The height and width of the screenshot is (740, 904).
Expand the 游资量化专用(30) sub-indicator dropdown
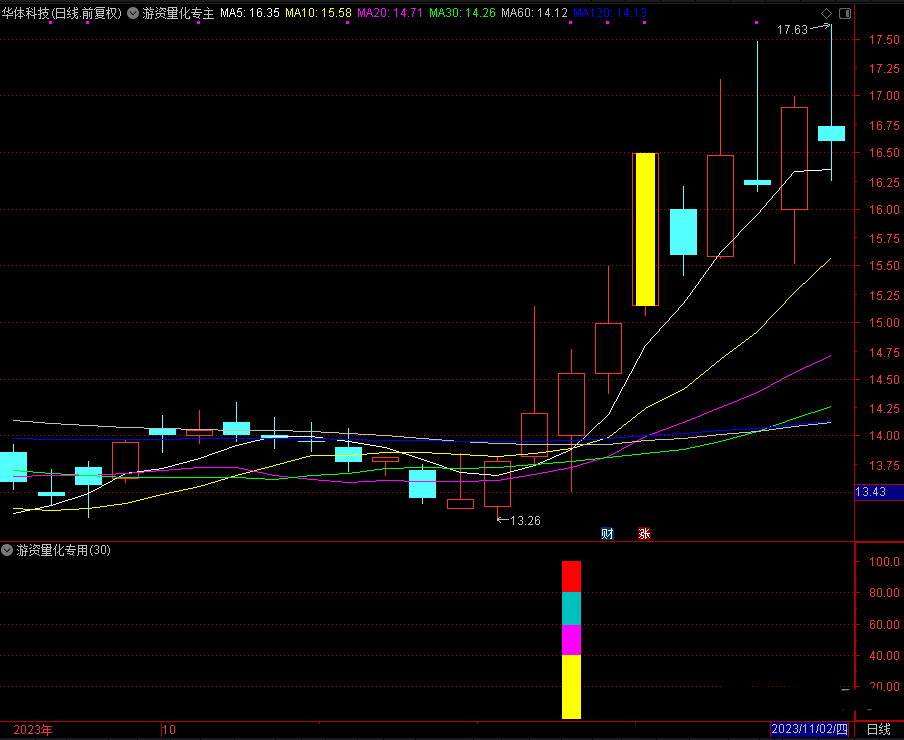point(8,550)
